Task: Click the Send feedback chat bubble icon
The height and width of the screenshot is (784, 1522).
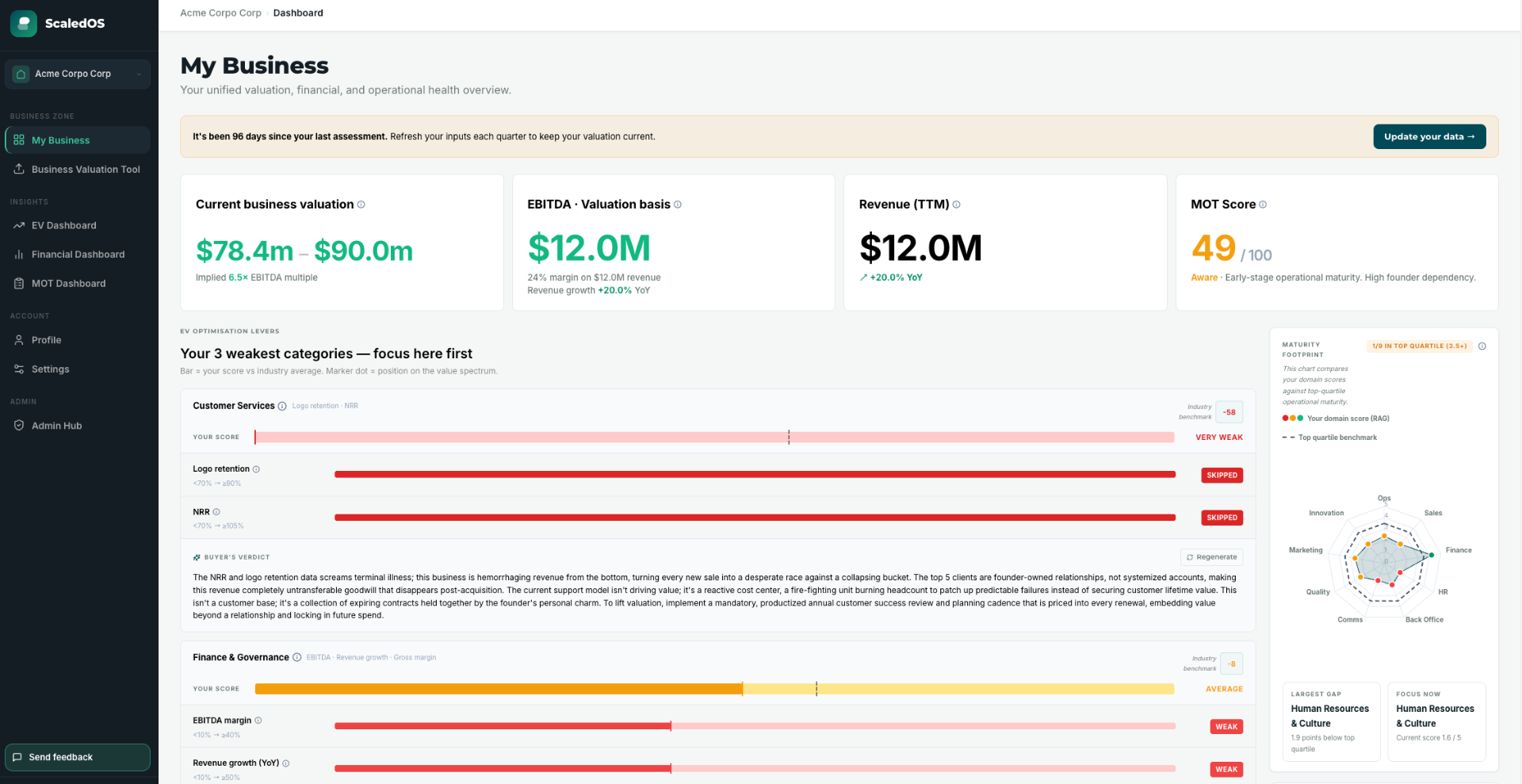Action: pos(17,757)
